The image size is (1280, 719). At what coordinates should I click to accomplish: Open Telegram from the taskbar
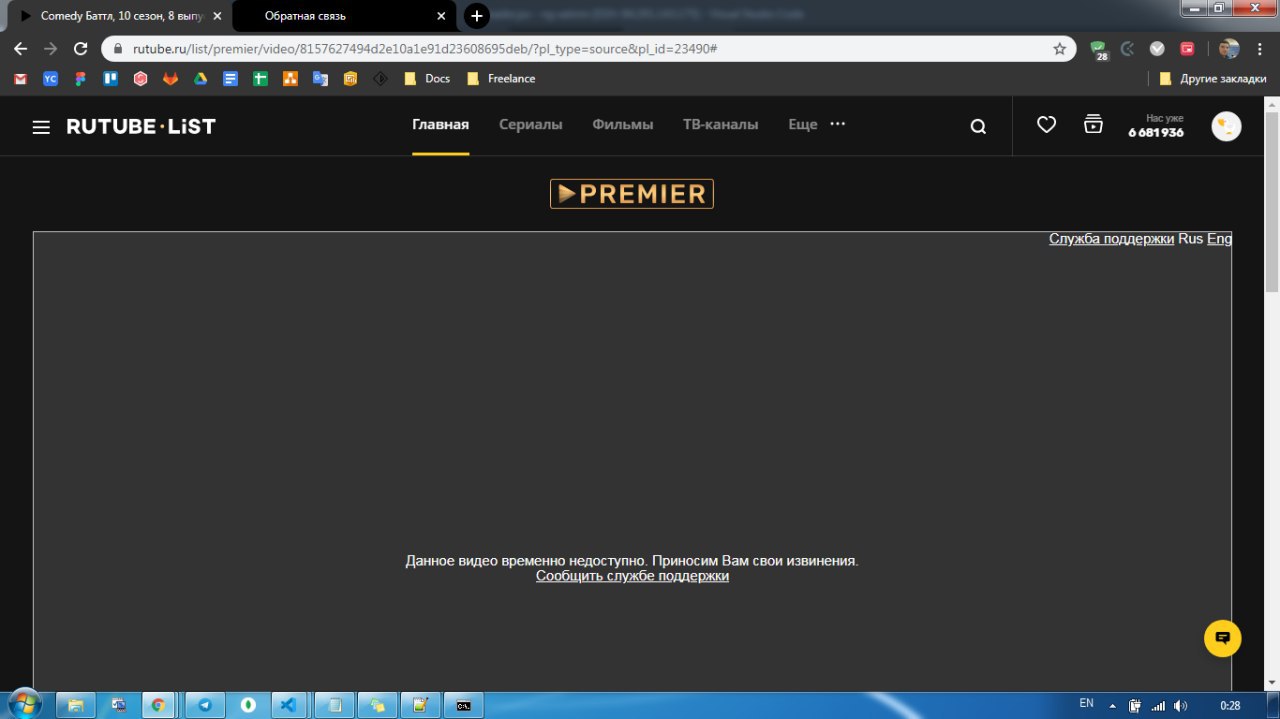[205, 705]
